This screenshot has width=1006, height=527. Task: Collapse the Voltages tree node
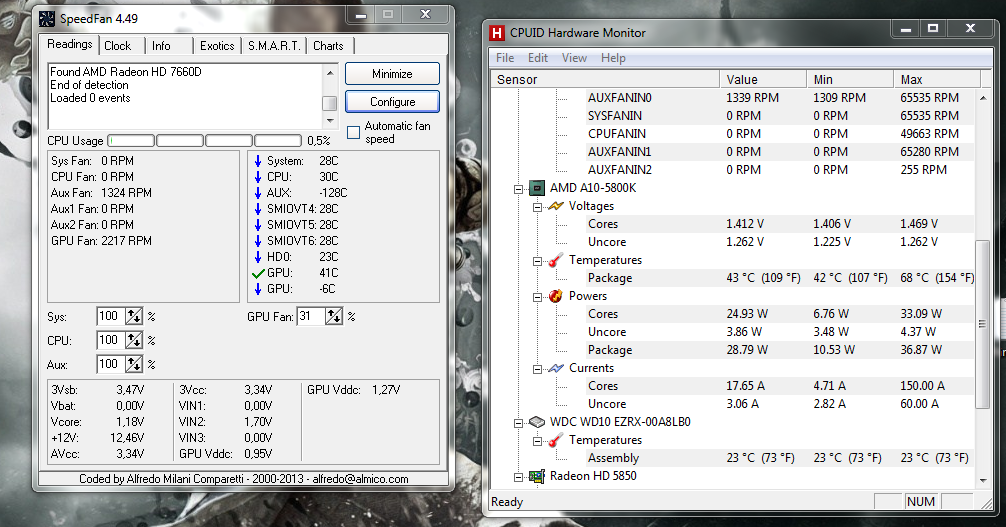(538, 207)
